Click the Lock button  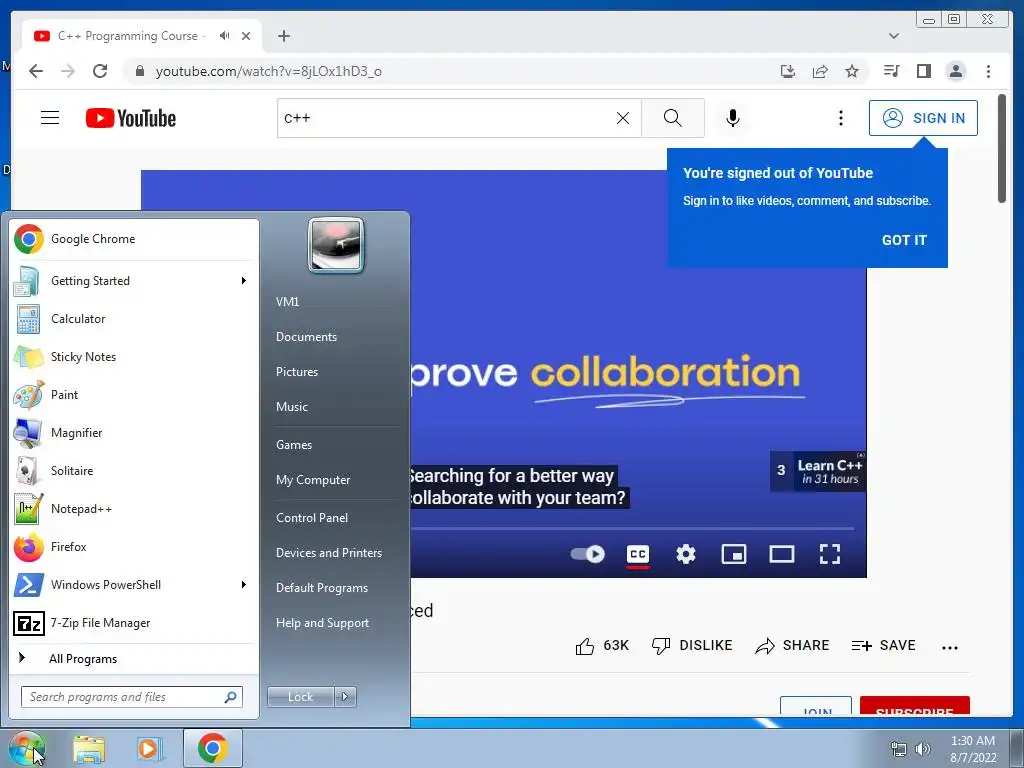coord(300,697)
